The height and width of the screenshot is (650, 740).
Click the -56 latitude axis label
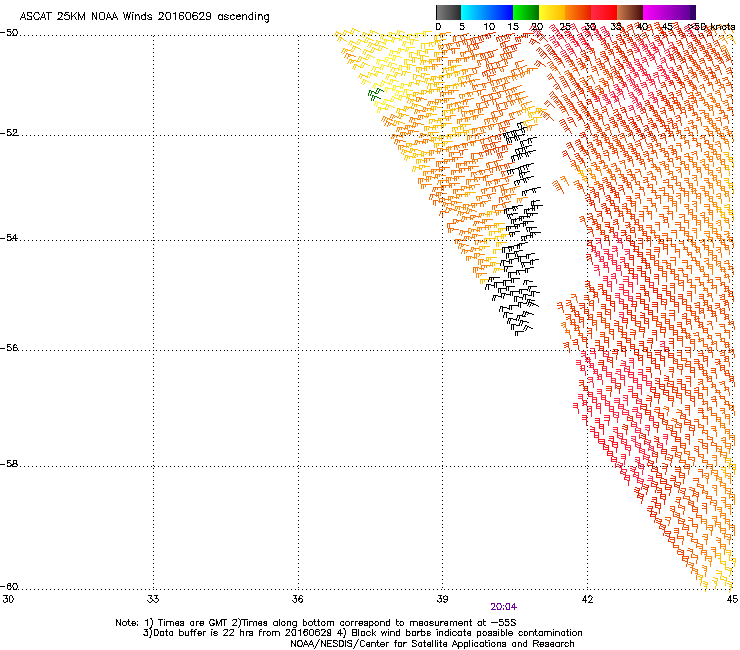click(9, 348)
